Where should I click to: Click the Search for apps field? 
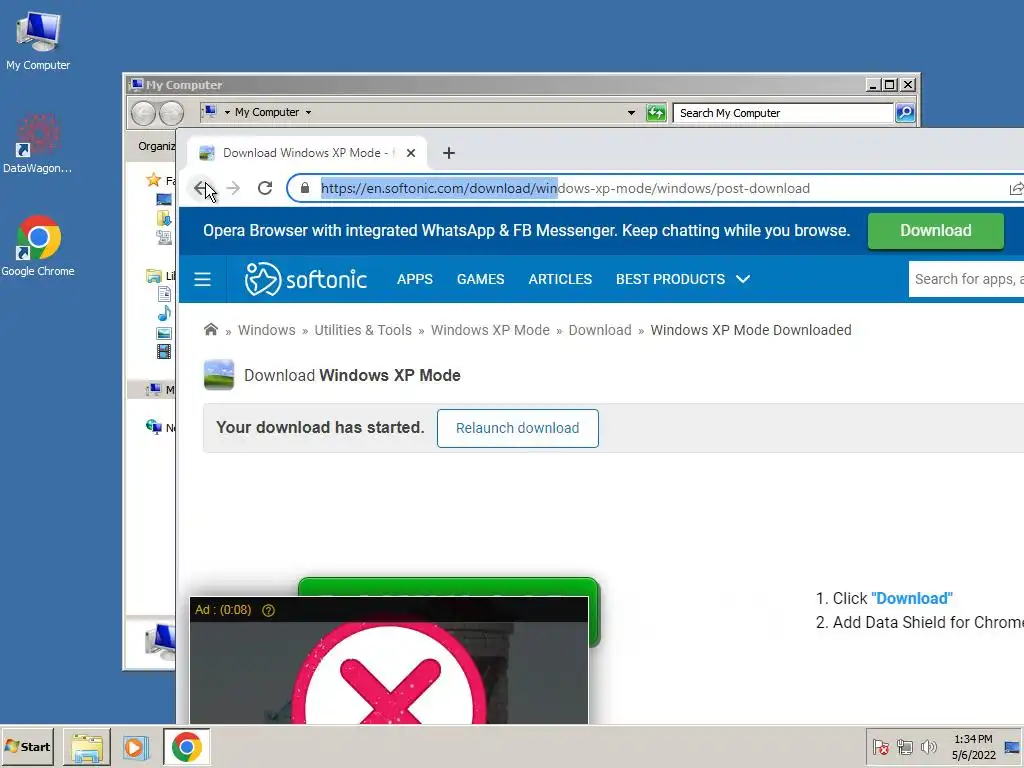[x=967, y=280]
